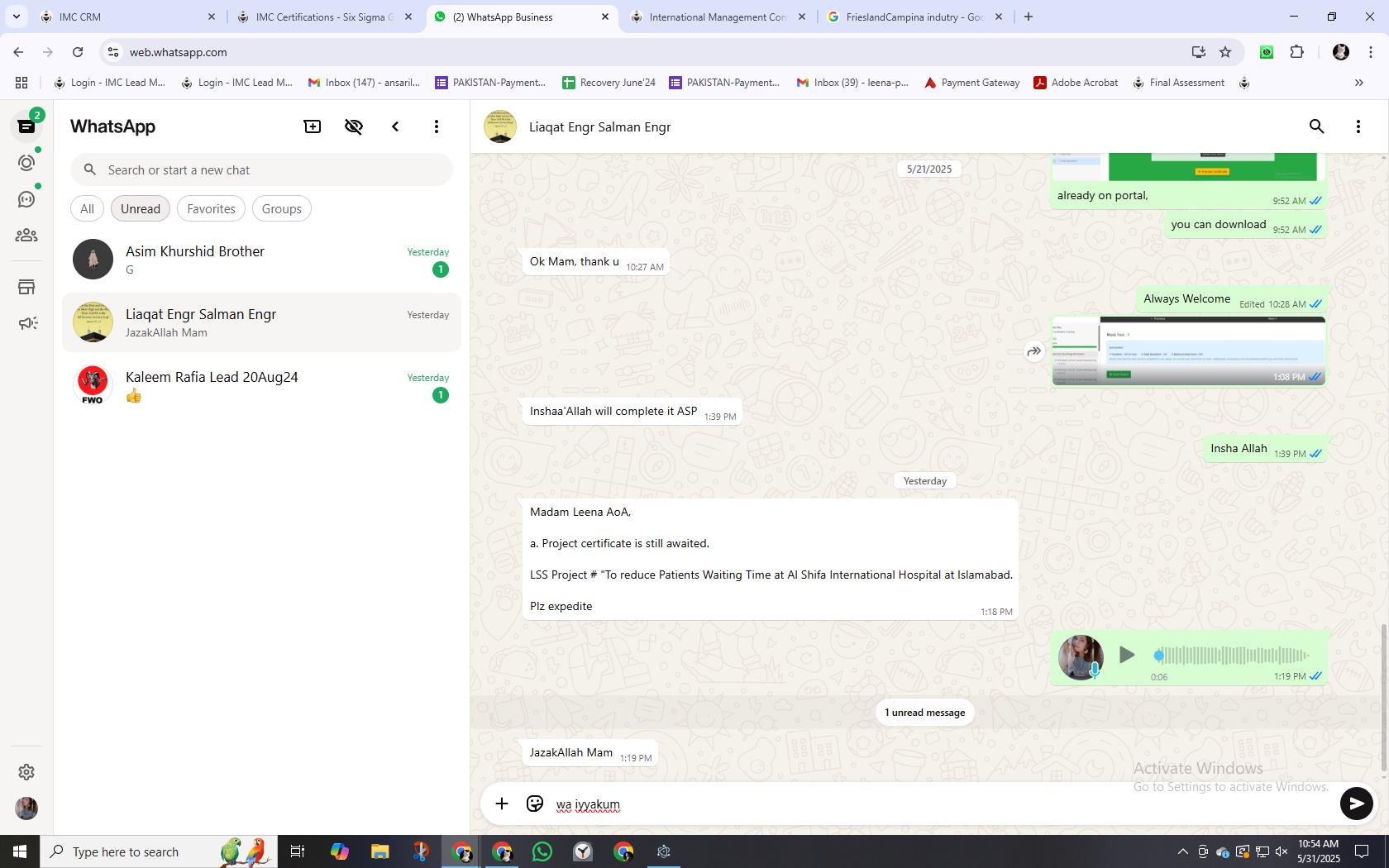Bookmark this page with star icon

[1225, 52]
